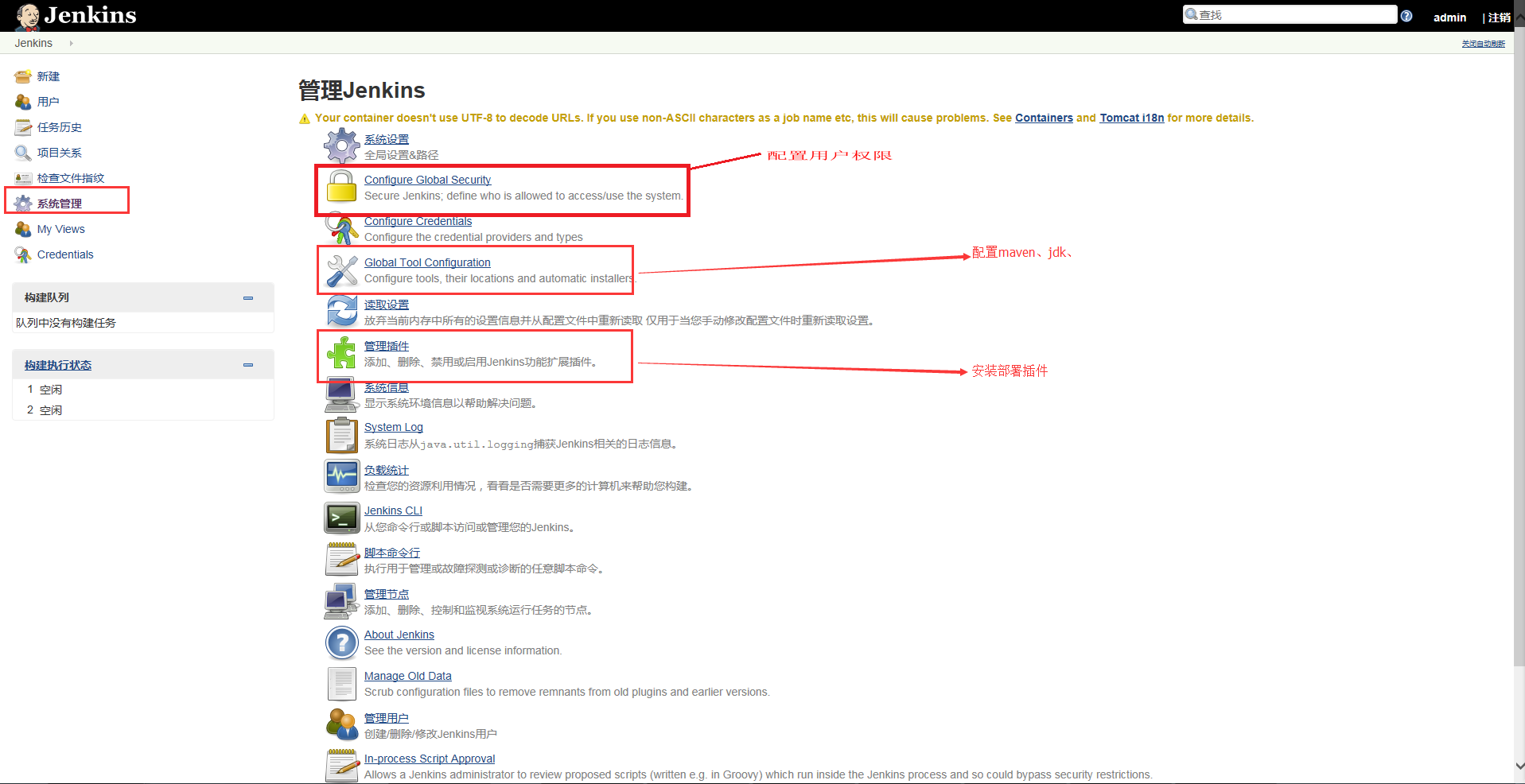Collapse the 构建执行状态 panel
The width and height of the screenshot is (1525, 784).
coord(248,365)
